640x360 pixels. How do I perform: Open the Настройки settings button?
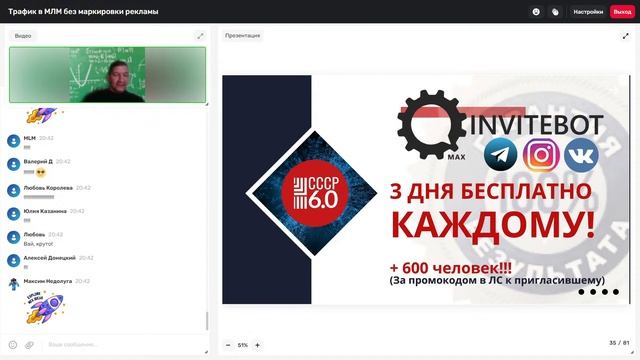pos(588,12)
